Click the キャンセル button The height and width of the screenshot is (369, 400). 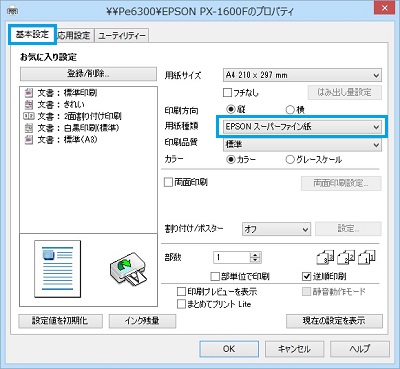[x=294, y=349]
